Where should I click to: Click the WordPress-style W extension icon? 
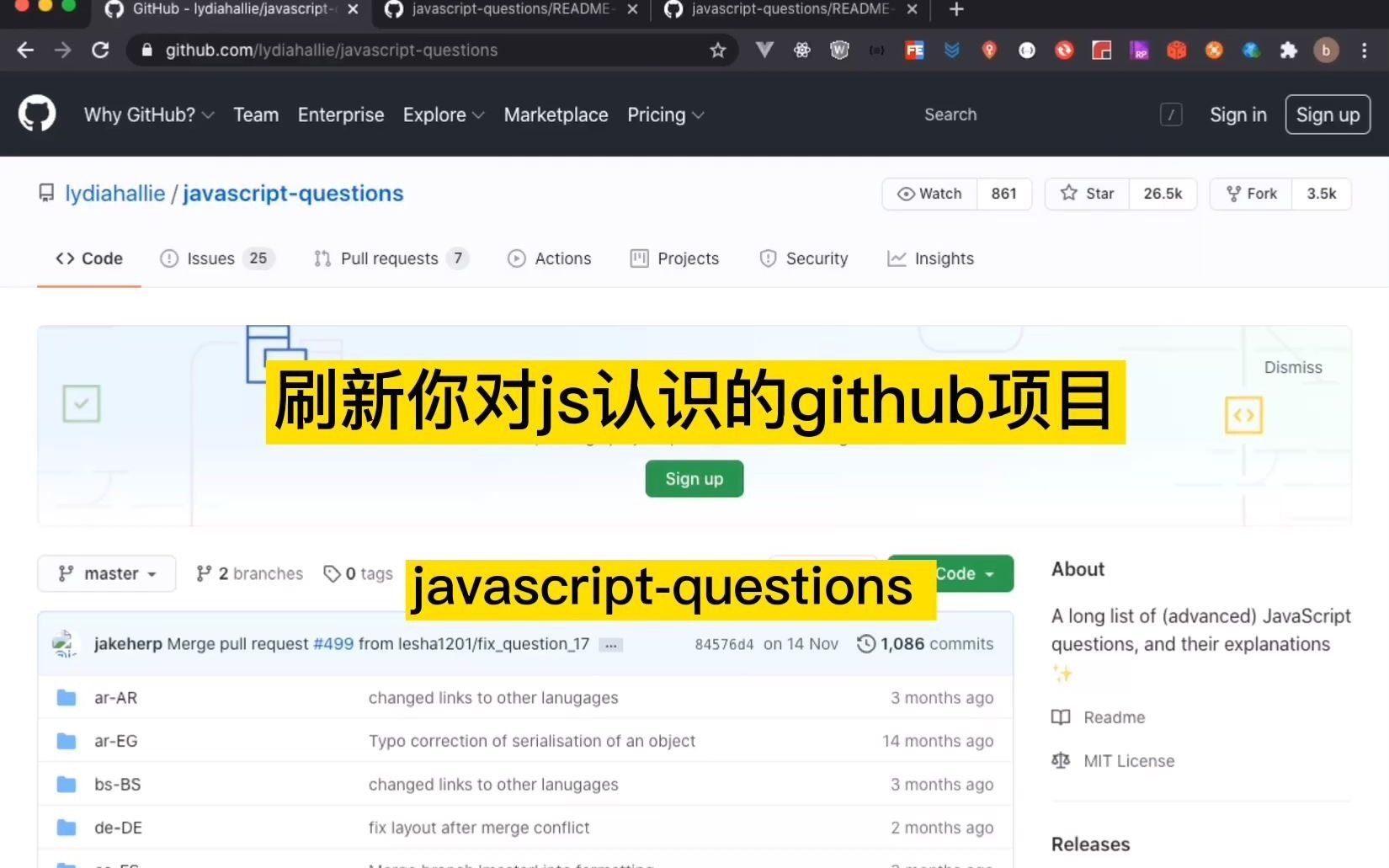coord(839,51)
